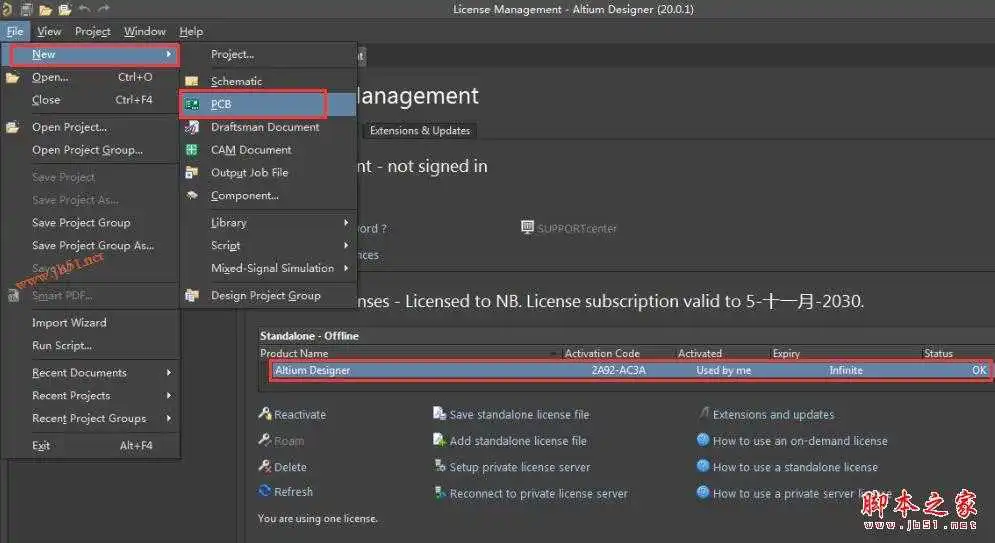Click the CAM Document icon
The image size is (995, 543).
pyautogui.click(x=191, y=150)
